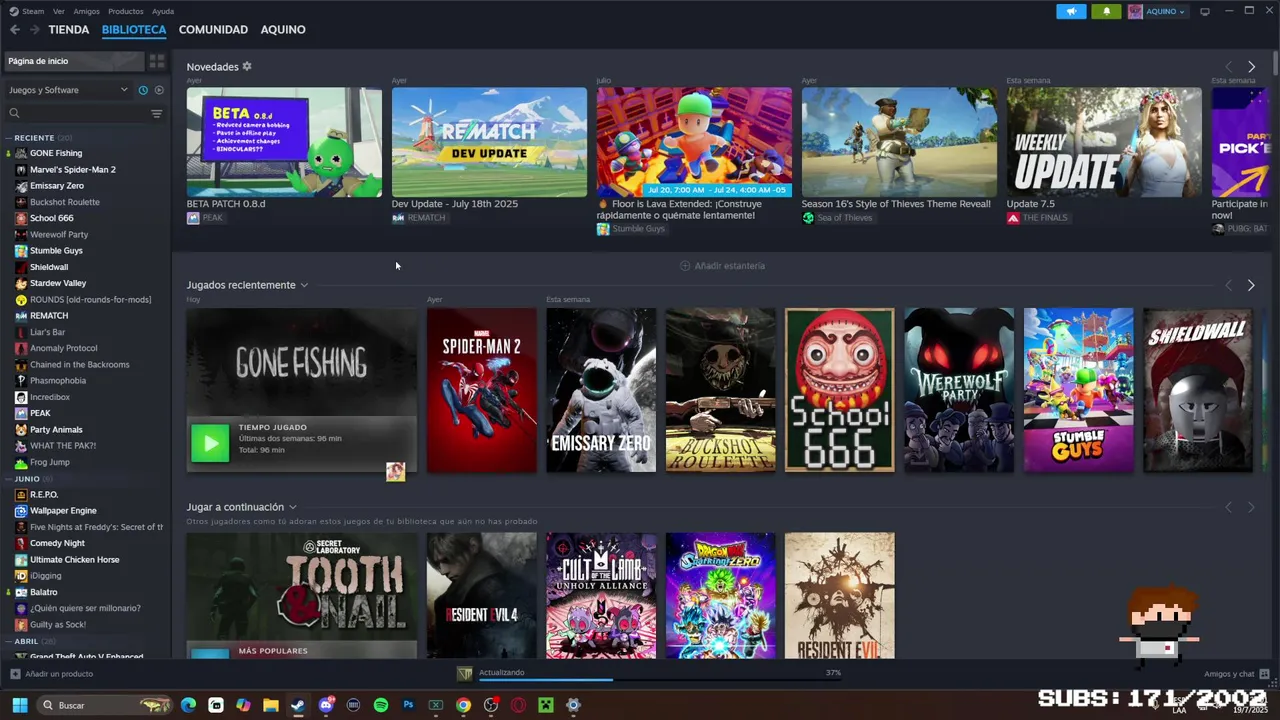Viewport: 1280px width, 720px height.
Task: Expand AQUINO account dropdown
Action: (1157, 11)
